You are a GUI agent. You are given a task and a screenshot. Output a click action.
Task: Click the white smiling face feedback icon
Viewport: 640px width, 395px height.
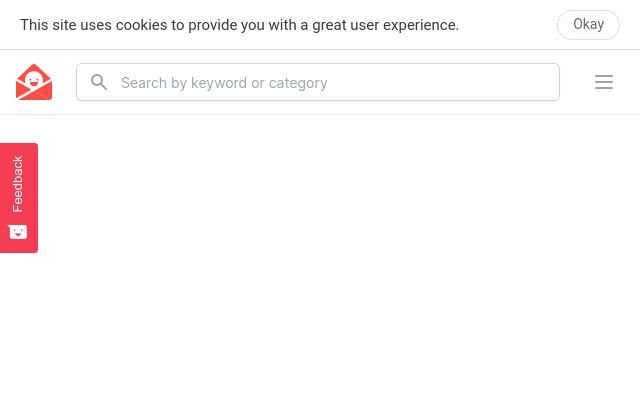click(x=18, y=232)
